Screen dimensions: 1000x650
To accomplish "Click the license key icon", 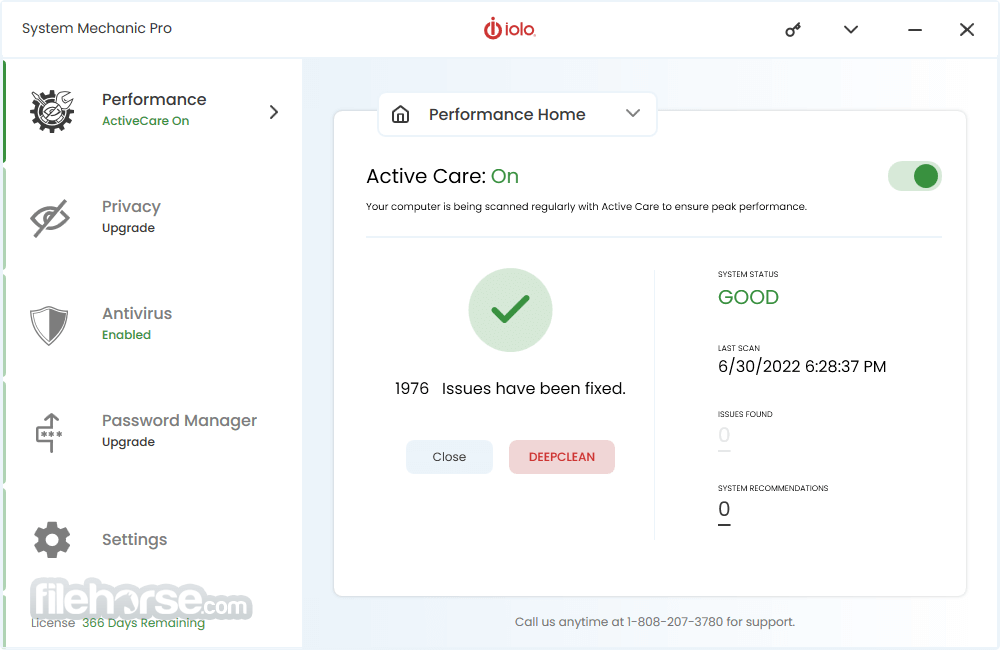I will 793,29.
